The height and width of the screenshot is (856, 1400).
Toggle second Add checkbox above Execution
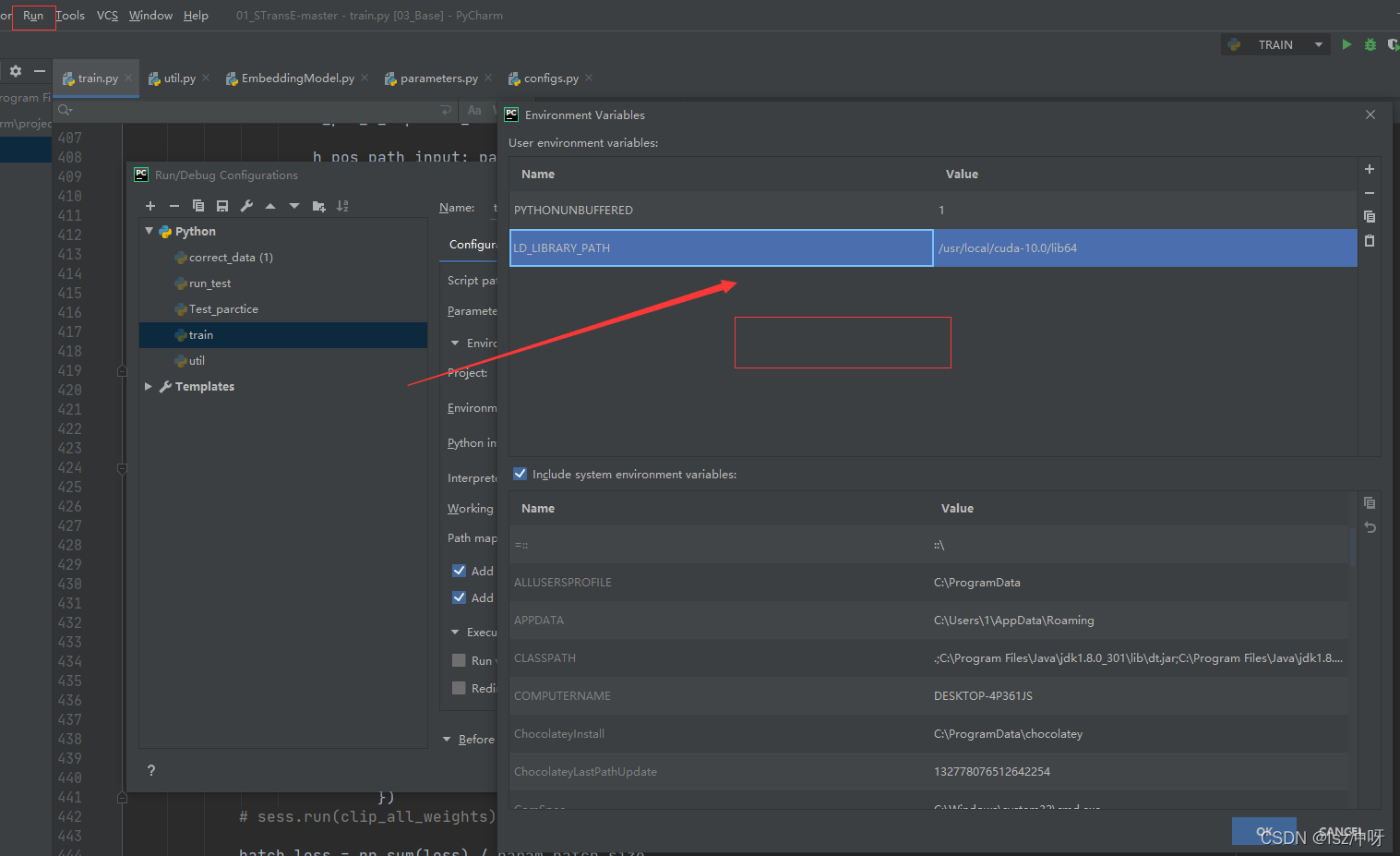click(459, 597)
